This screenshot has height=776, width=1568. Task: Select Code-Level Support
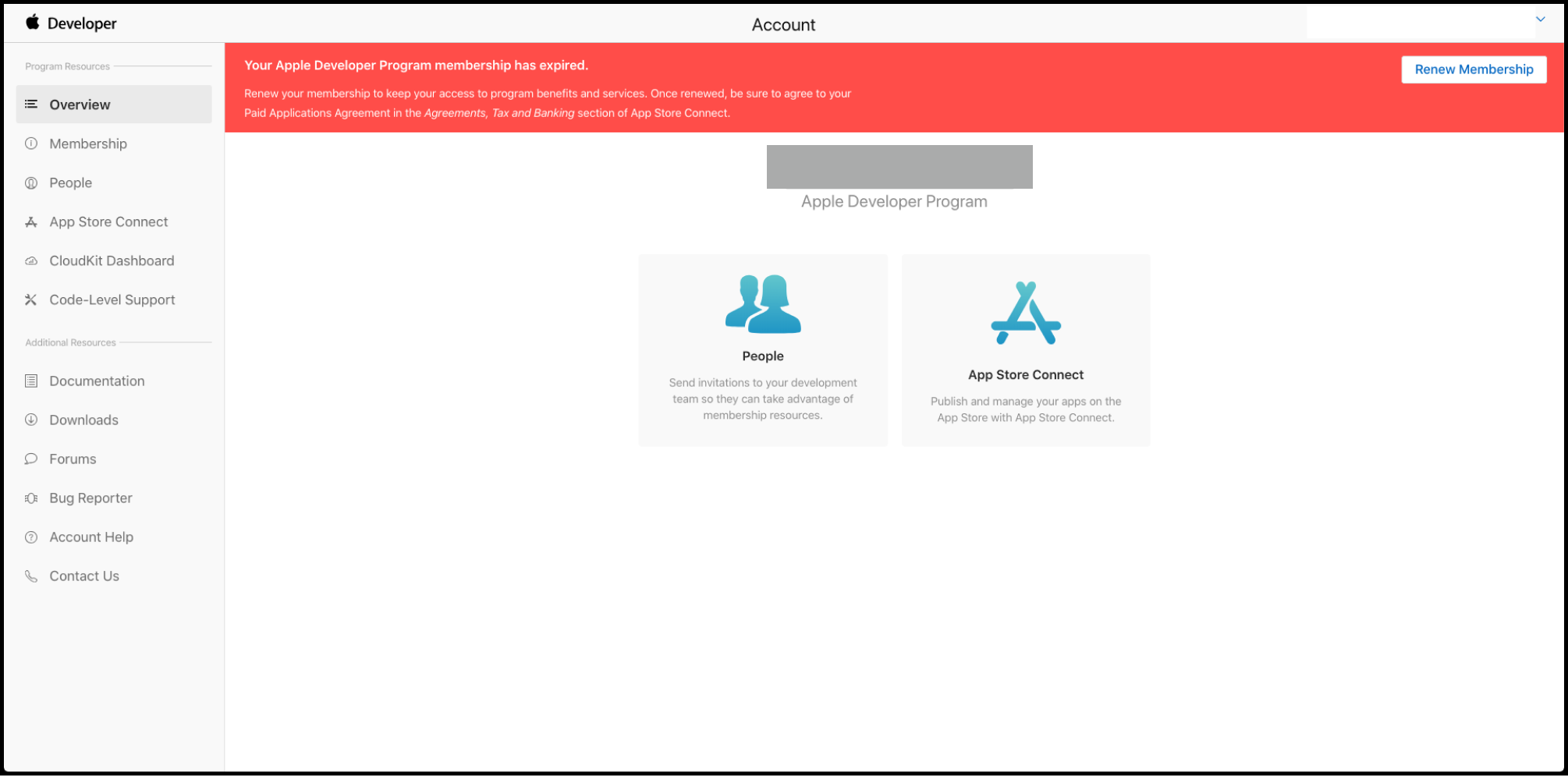pyautogui.click(x=114, y=299)
